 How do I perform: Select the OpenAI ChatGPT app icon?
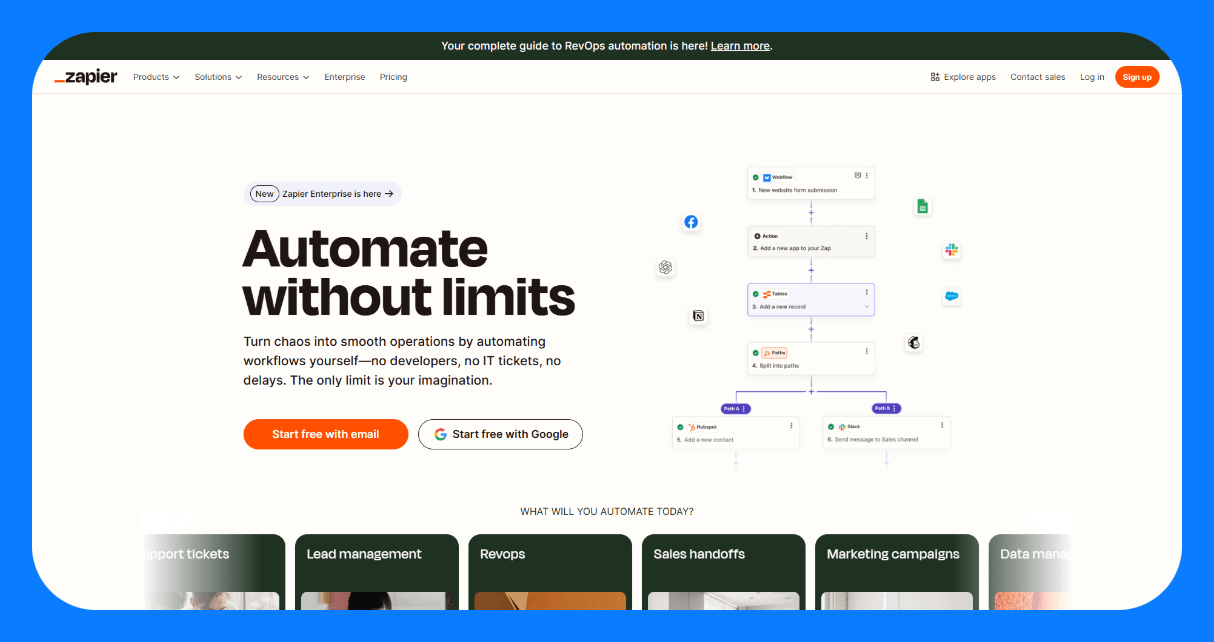coord(665,267)
